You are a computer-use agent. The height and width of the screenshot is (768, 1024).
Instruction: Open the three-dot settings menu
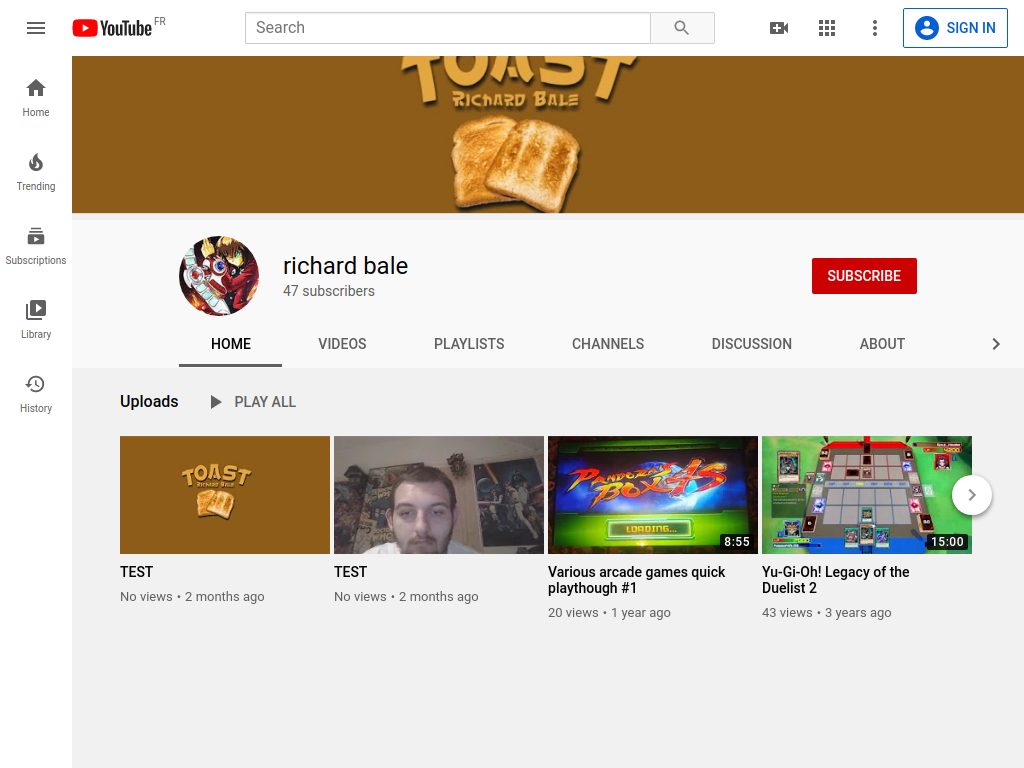(x=875, y=28)
